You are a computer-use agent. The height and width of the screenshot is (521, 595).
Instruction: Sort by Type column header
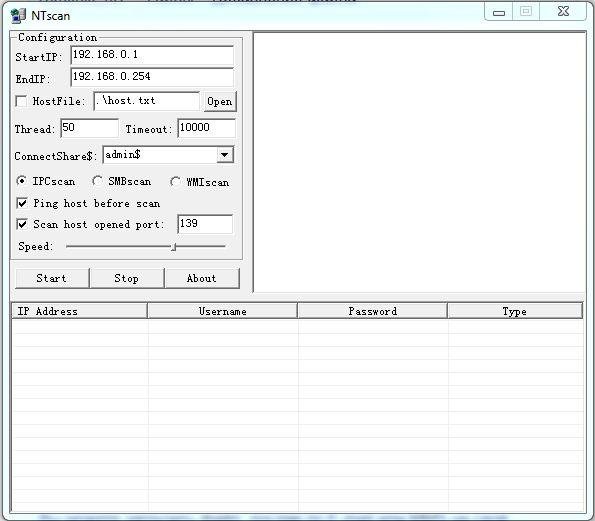pyautogui.click(x=515, y=311)
